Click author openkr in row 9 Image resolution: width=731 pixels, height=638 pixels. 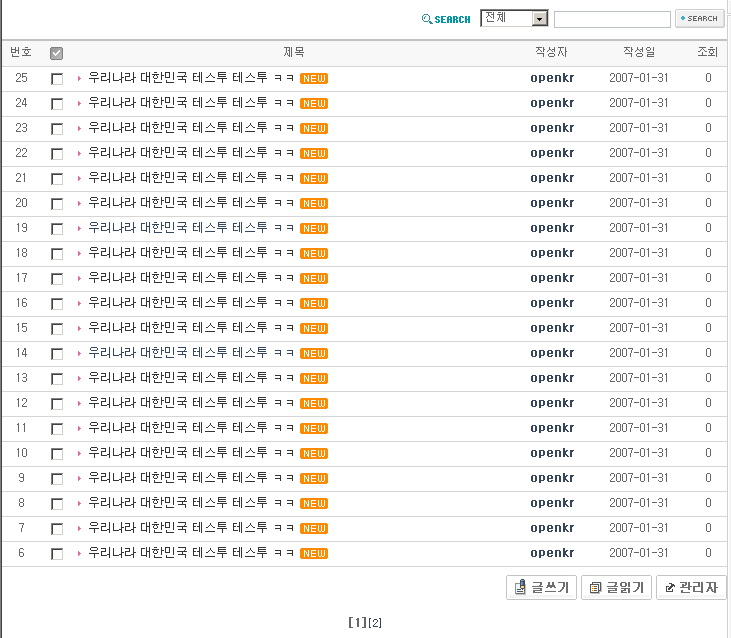point(552,479)
